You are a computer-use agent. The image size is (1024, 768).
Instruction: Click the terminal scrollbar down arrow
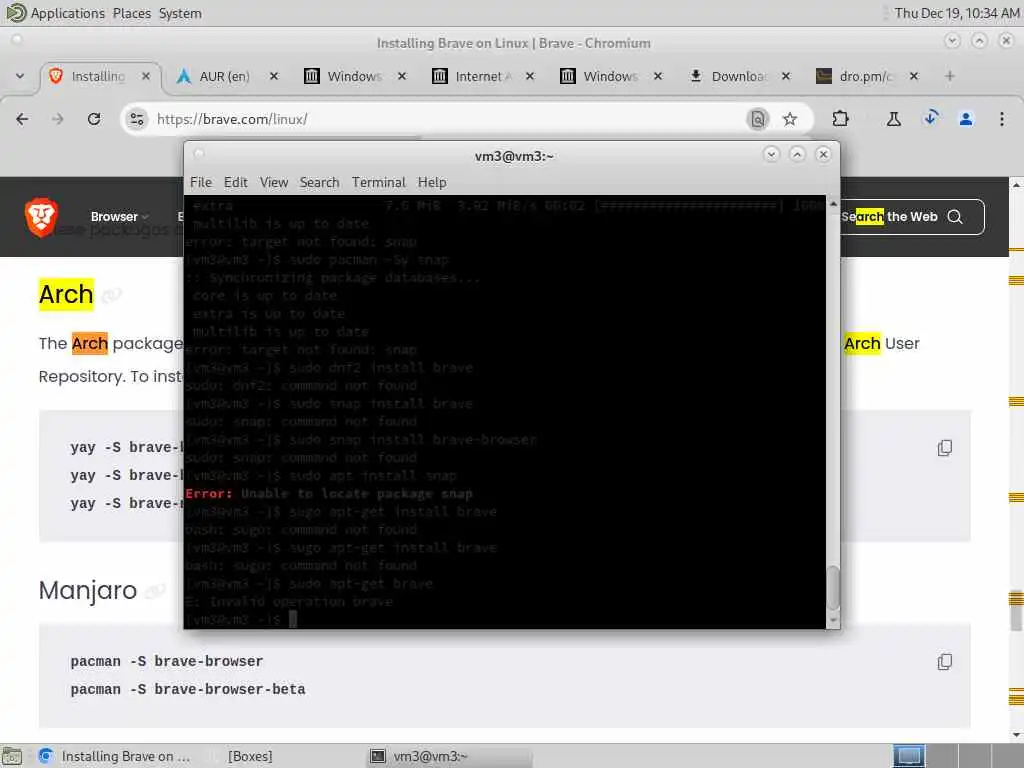coord(833,620)
